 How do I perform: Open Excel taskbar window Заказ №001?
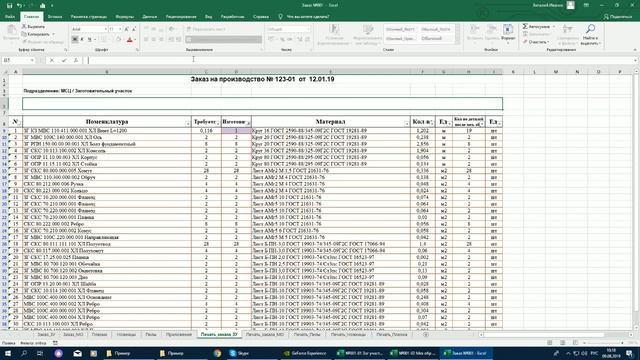point(467,353)
